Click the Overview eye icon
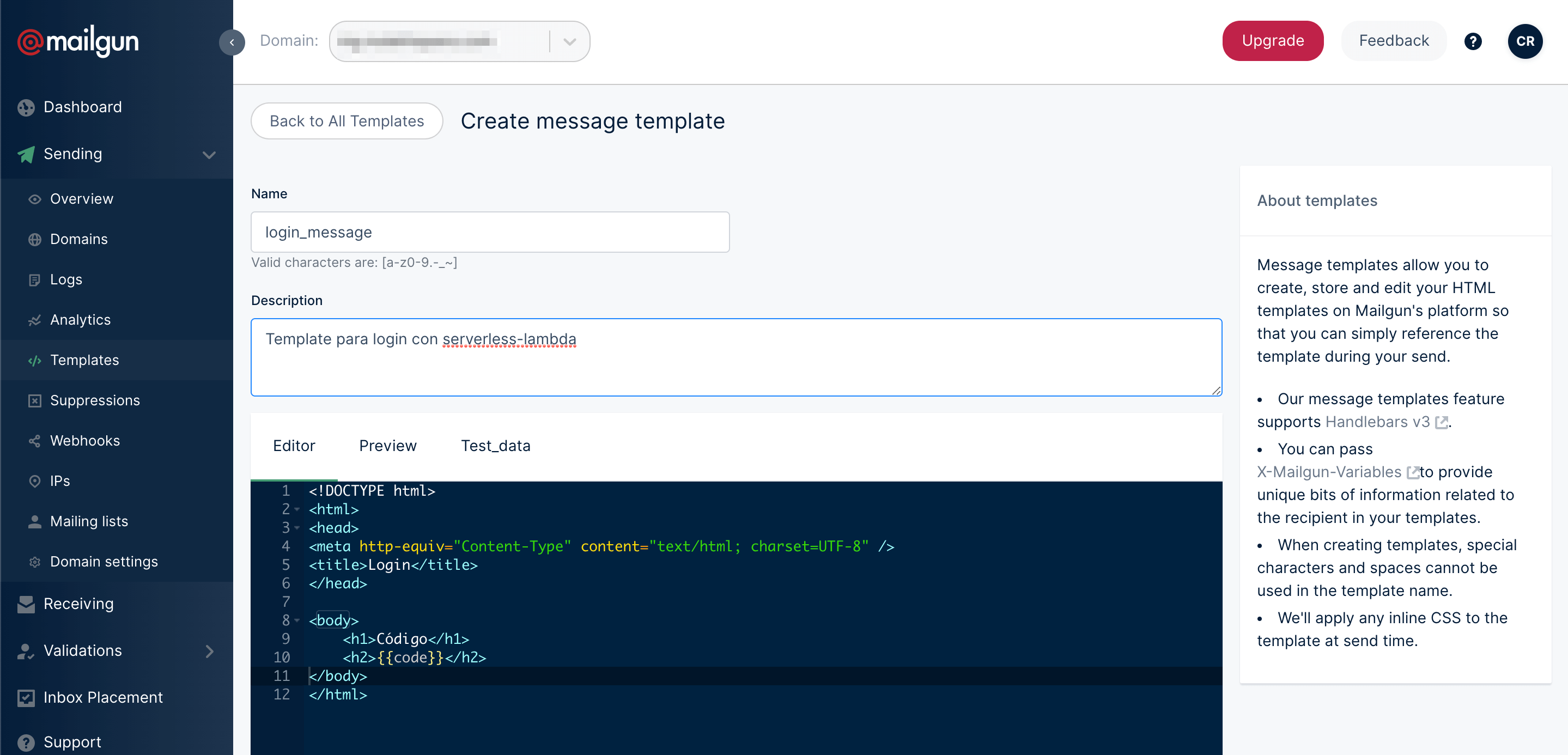 [35, 199]
